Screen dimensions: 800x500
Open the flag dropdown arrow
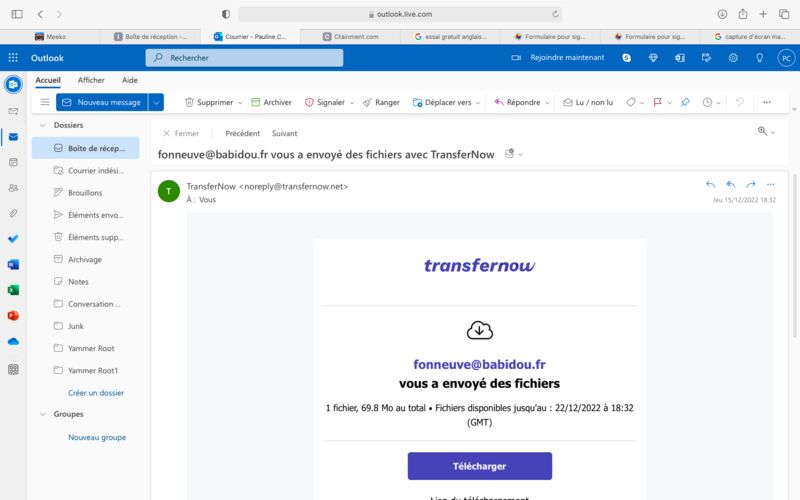[x=669, y=103]
